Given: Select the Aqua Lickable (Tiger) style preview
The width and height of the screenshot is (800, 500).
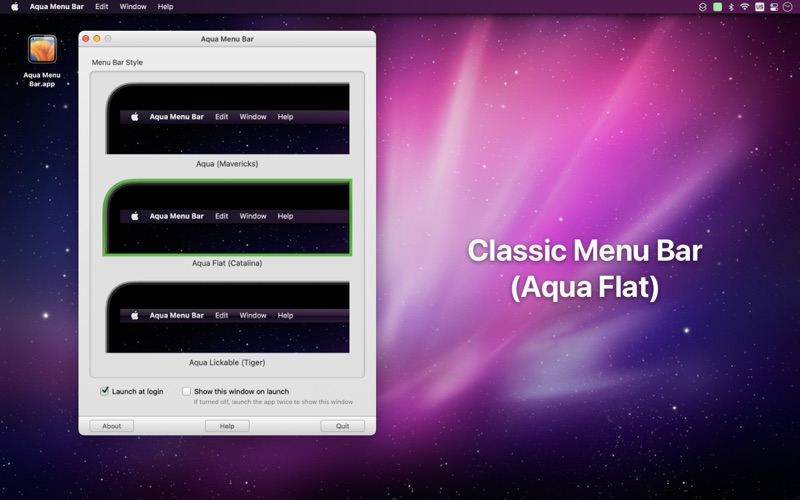Looking at the screenshot, I should 228,317.
